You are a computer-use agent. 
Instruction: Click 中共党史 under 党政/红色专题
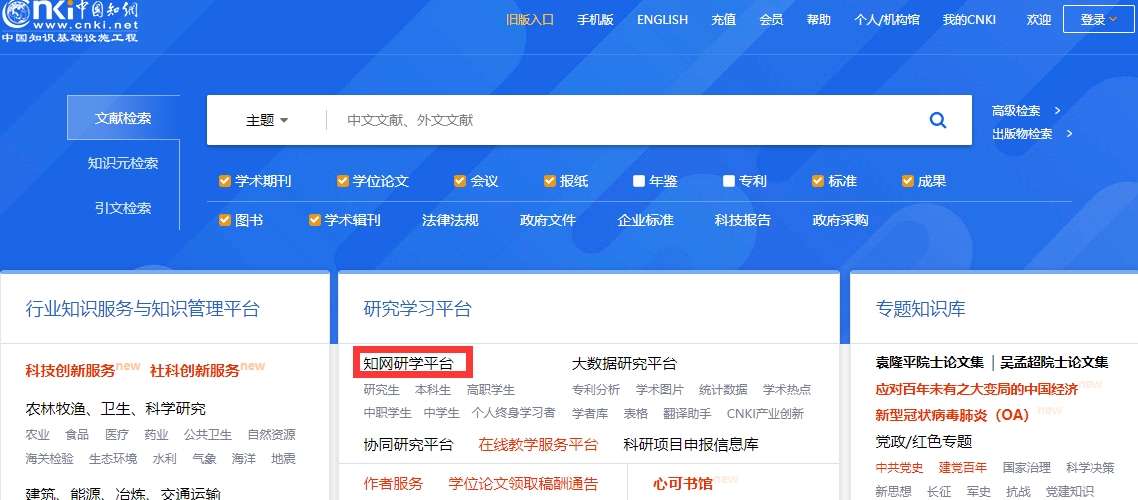click(x=899, y=467)
